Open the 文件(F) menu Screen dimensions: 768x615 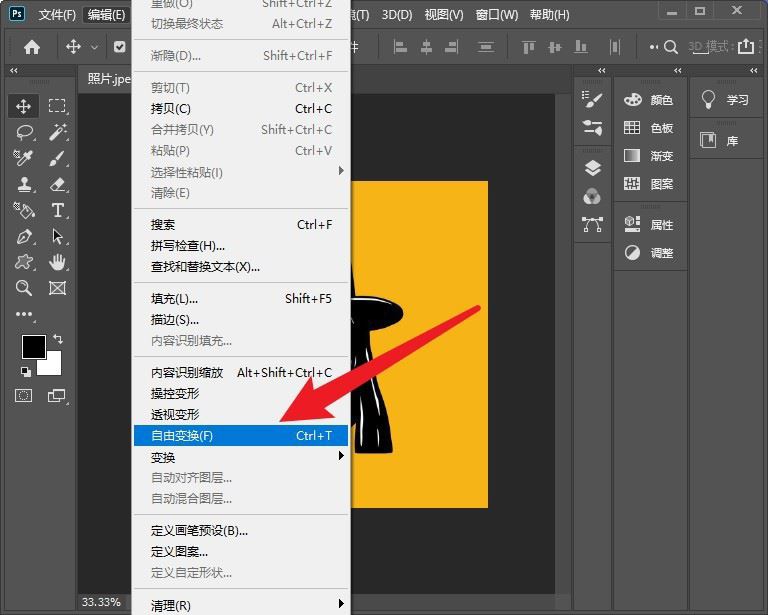click(x=57, y=15)
